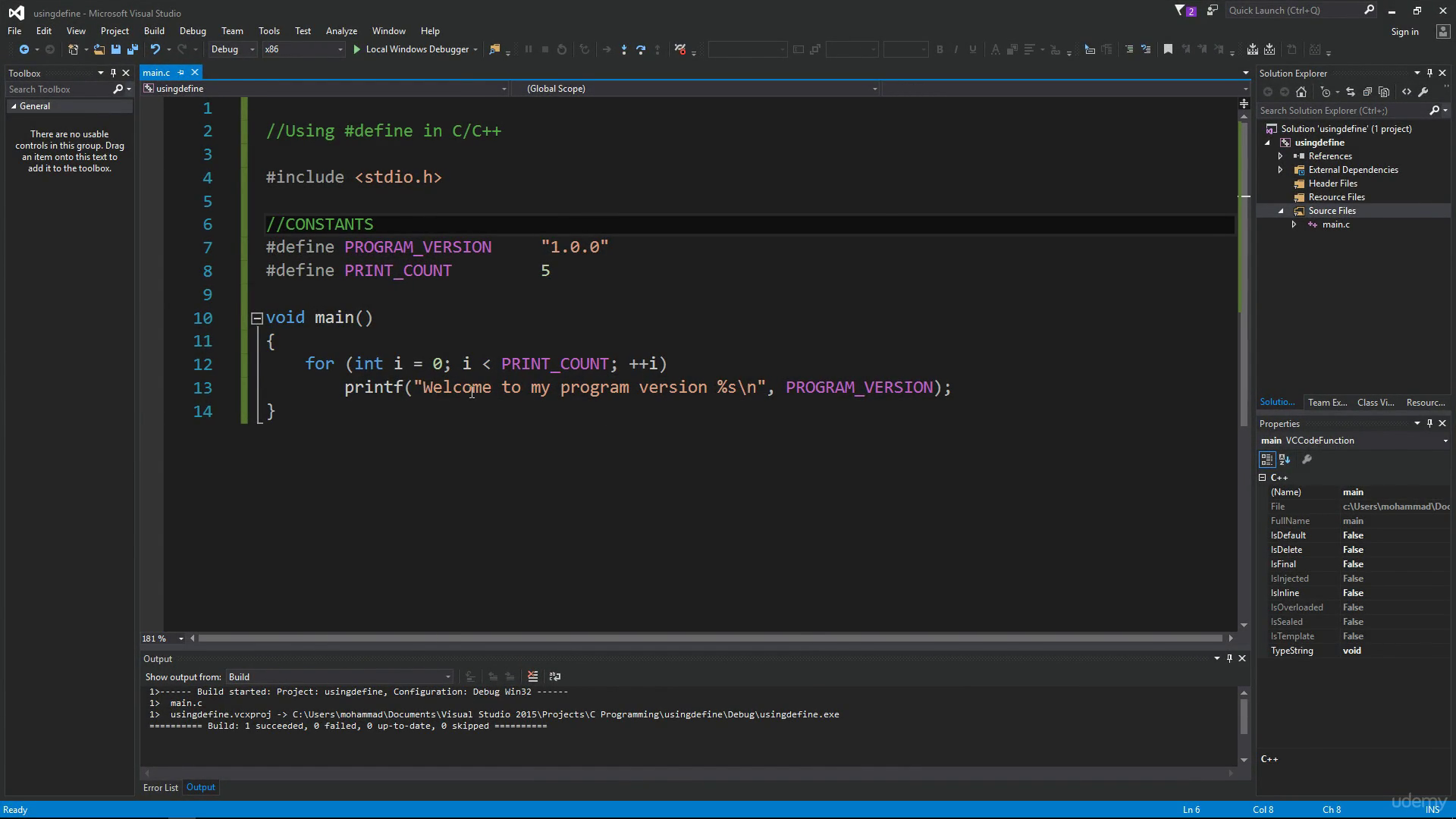1456x819 pixels.
Task: Click the Search Toolbox input field
Action: 59,89
